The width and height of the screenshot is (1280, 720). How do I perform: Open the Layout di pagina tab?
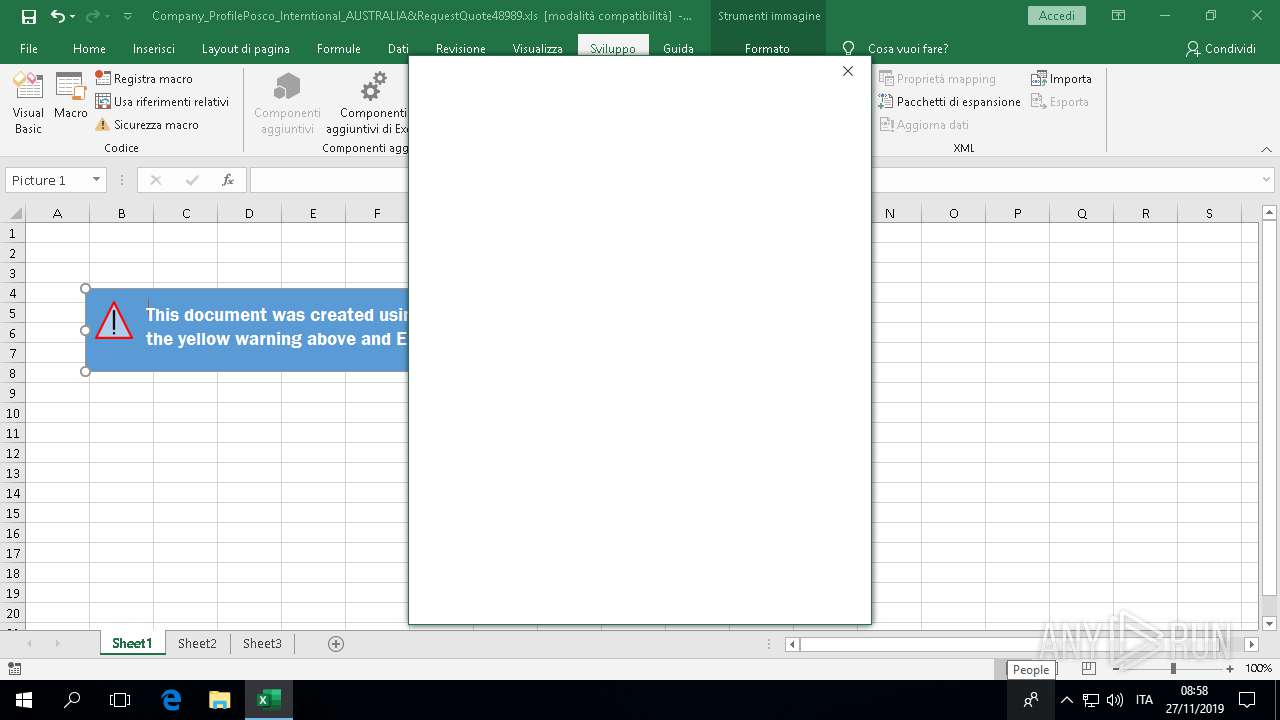pyautogui.click(x=246, y=48)
